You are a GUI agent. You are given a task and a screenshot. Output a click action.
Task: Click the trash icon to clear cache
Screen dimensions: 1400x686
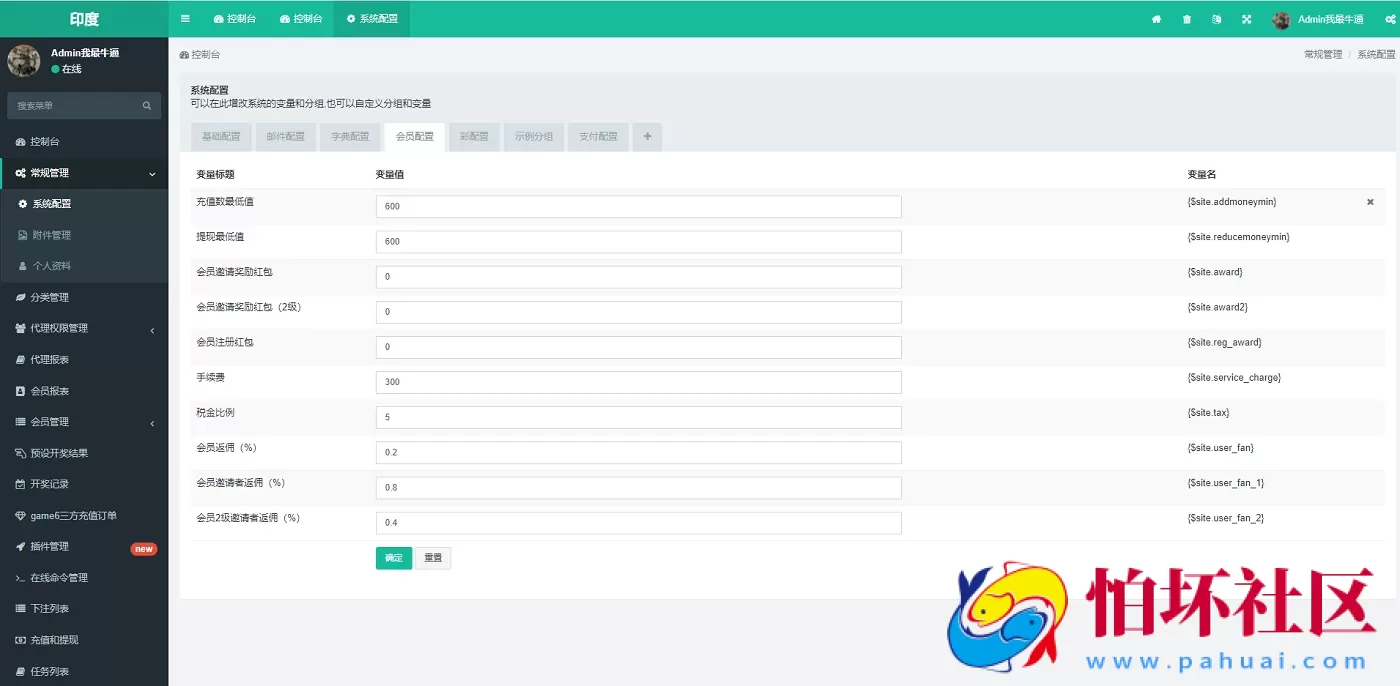(x=1186, y=19)
